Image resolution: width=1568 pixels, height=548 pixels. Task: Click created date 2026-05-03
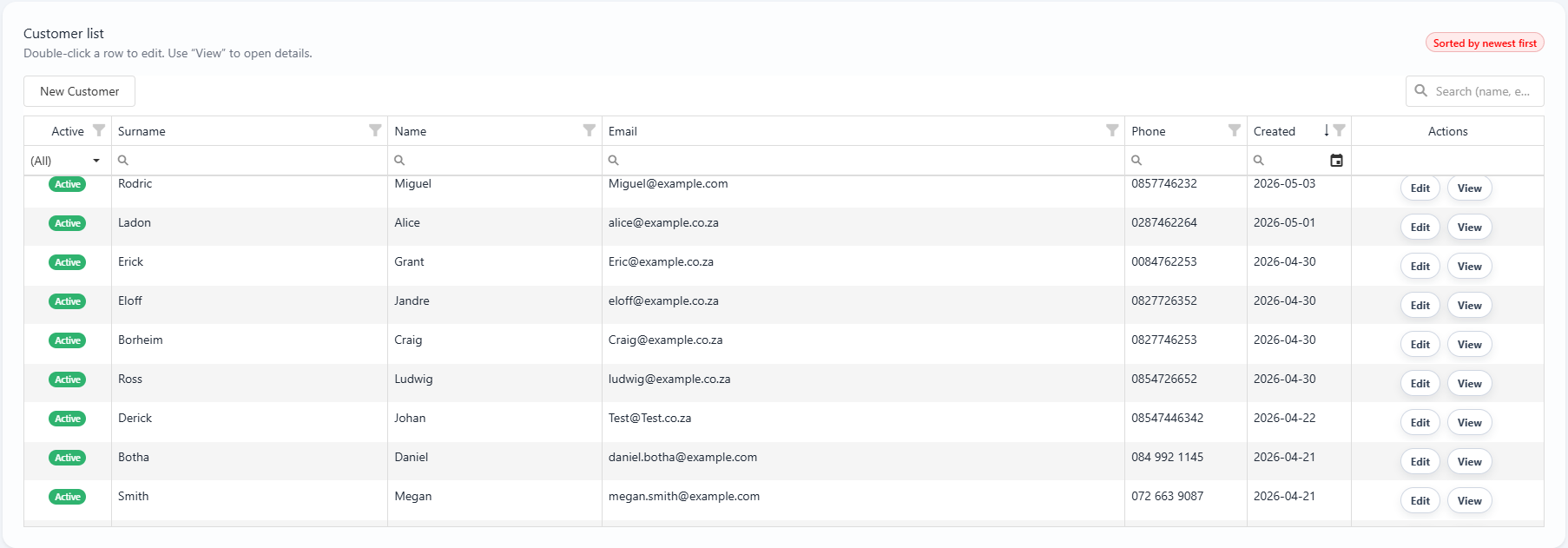click(1284, 184)
